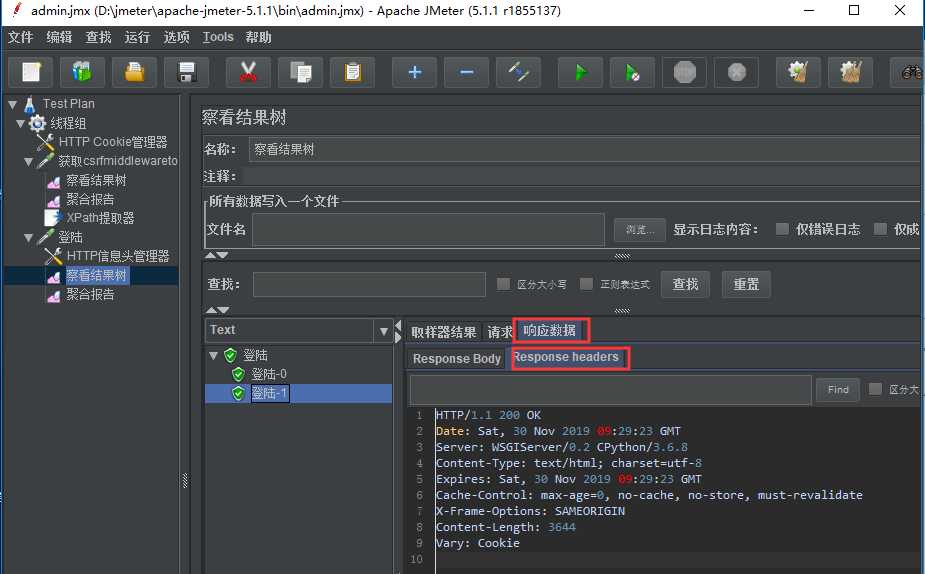Open the 文件 menu
Screen dimensions: 925x574
pos(20,37)
